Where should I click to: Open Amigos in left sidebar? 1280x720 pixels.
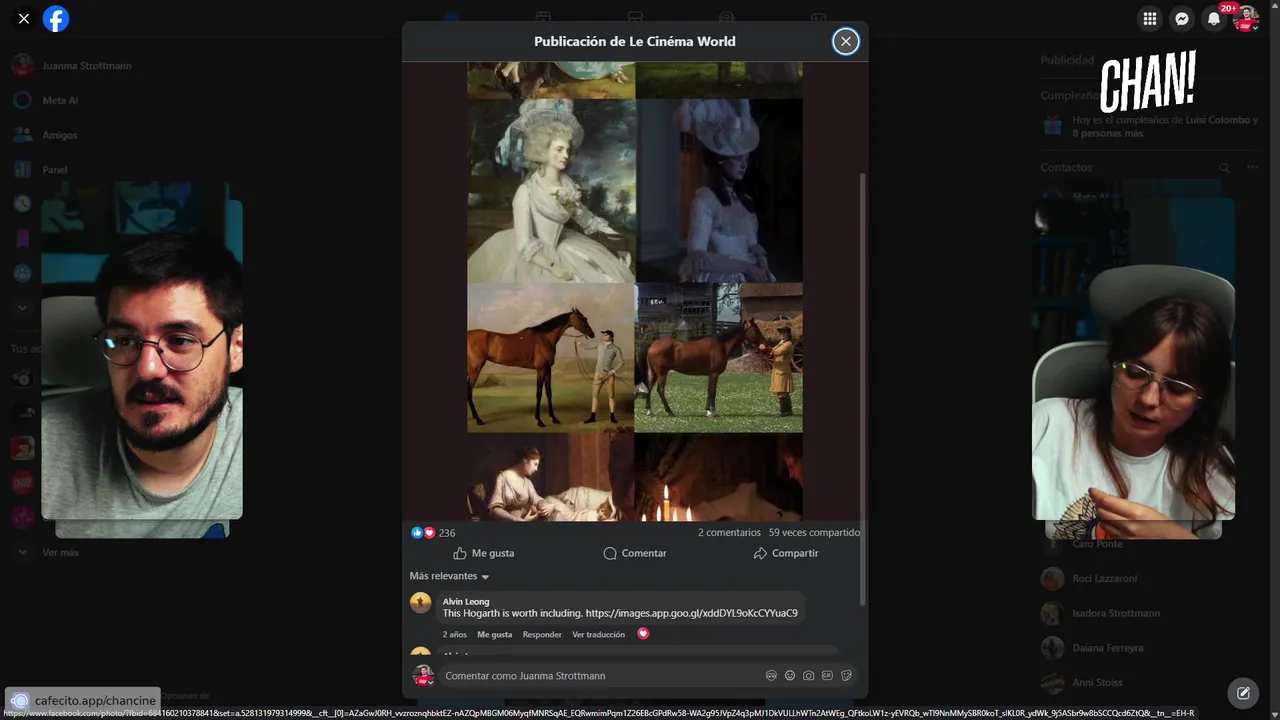tap(60, 135)
